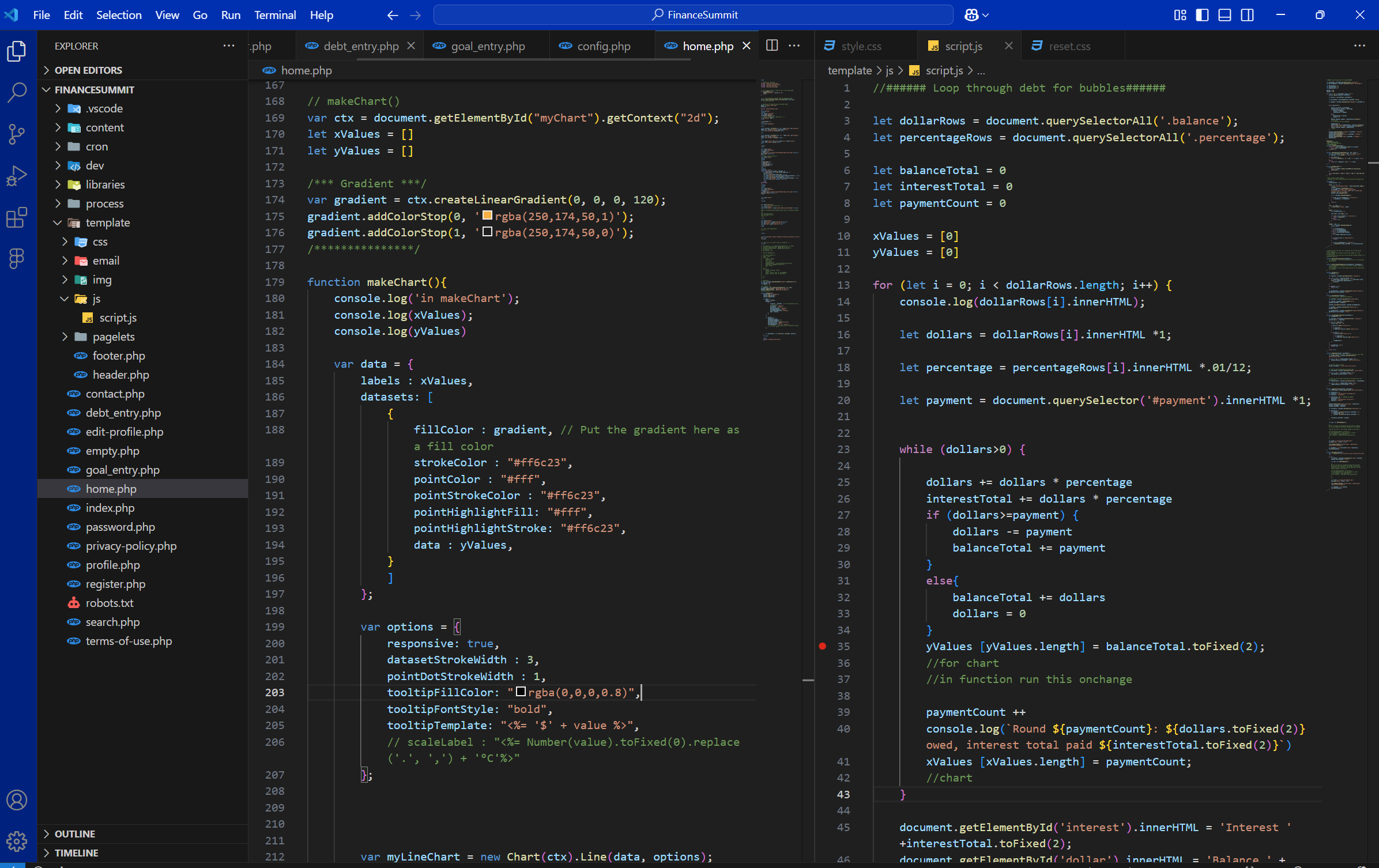Open the Extensions view
This screenshot has width=1379, height=868.
(x=17, y=217)
